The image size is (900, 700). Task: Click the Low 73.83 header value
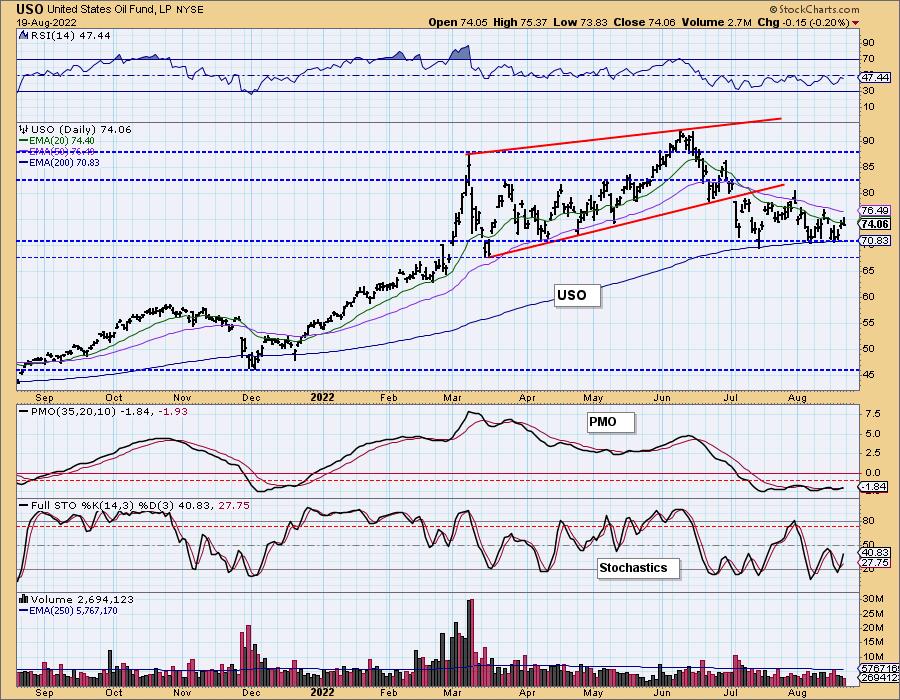[581, 22]
